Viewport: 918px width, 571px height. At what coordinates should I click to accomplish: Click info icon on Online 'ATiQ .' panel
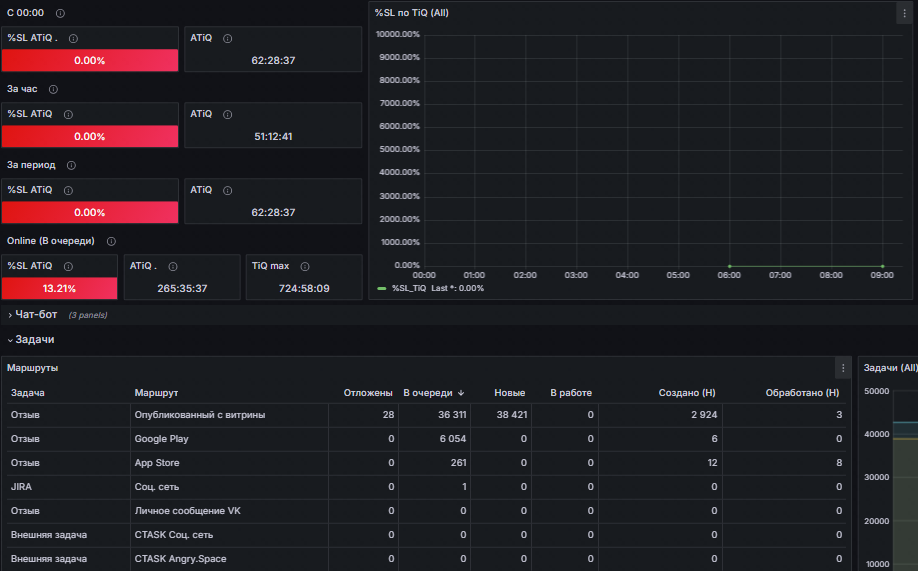173,266
